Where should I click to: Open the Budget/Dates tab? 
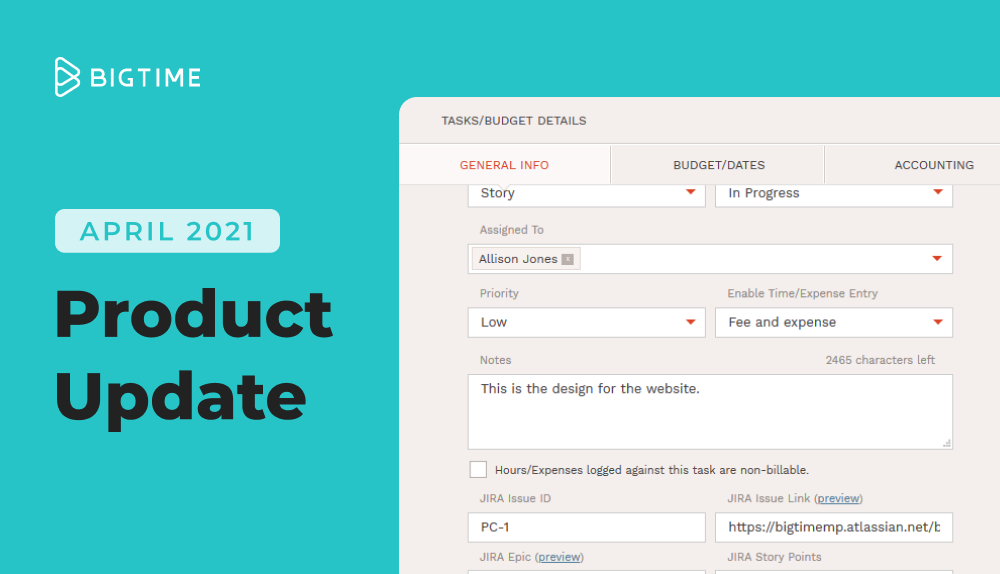[x=718, y=165]
